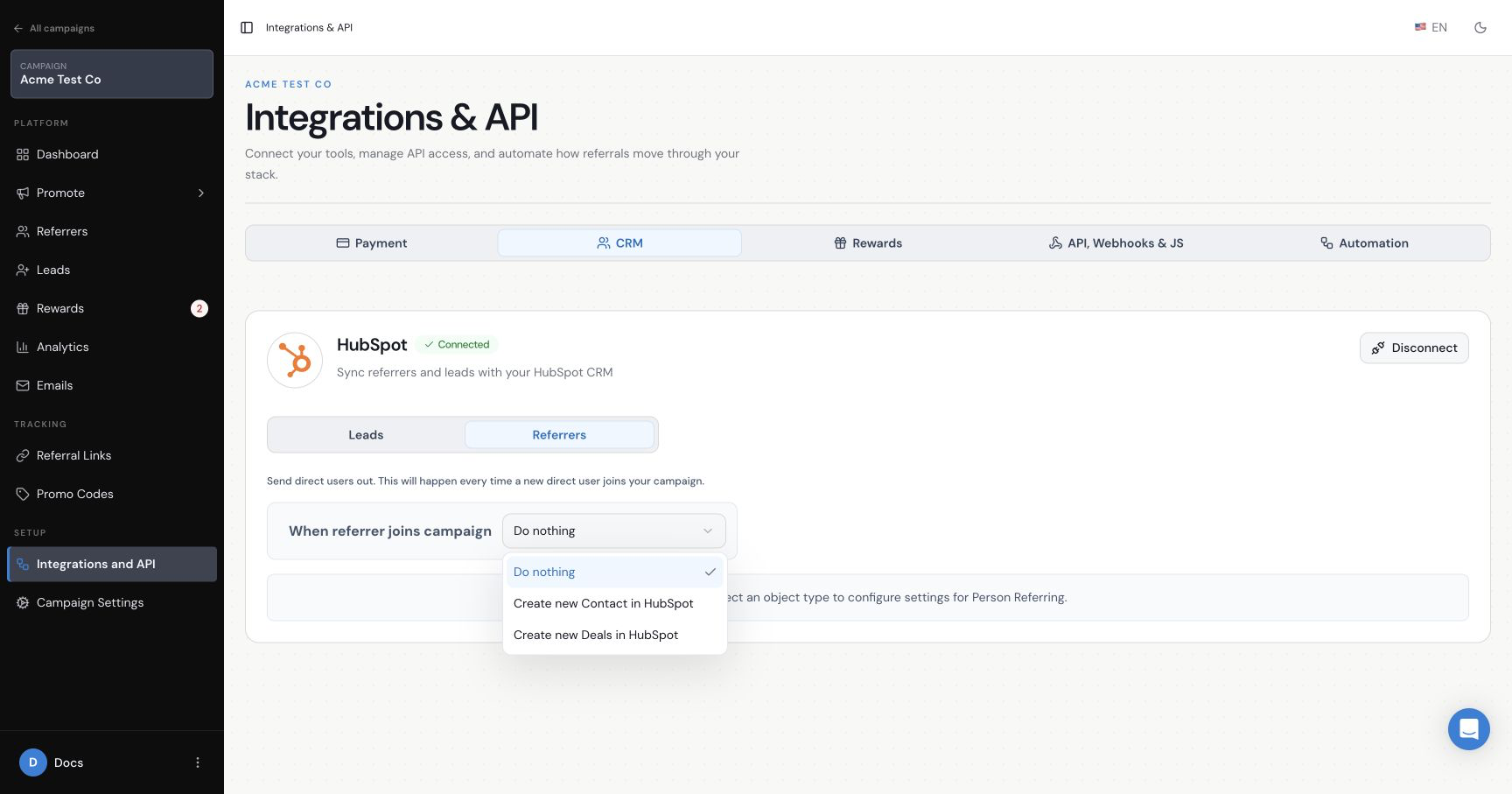The height and width of the screenshot is (794, 1512).
Task: Click the Docs avatar circle
Action: pyautogui.click(x=33, y=762)
